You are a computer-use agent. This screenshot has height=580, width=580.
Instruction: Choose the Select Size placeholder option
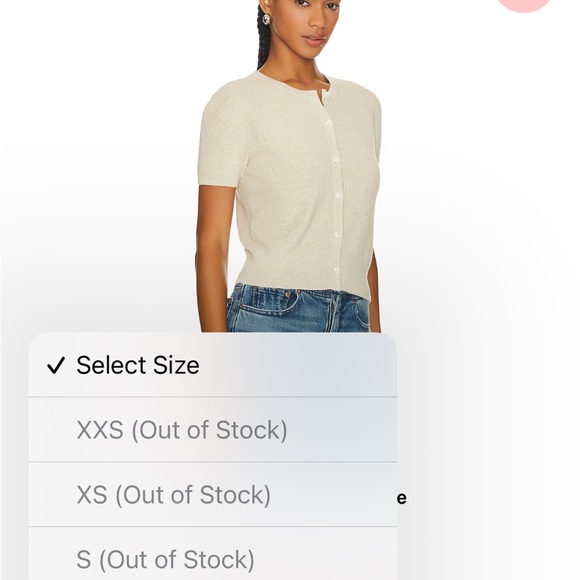tap(213, 365)
